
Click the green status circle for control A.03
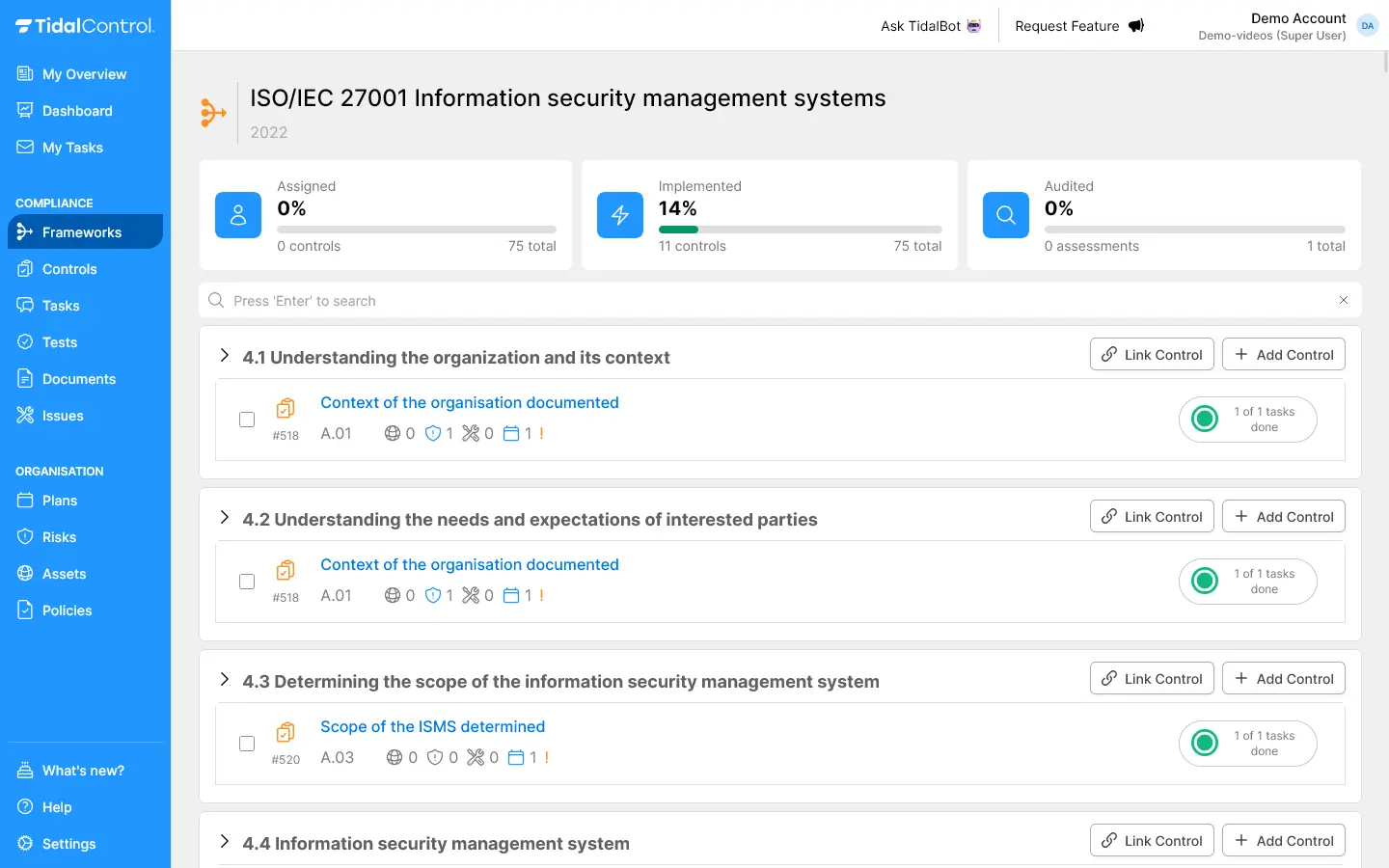click(x=1205, y=743)
